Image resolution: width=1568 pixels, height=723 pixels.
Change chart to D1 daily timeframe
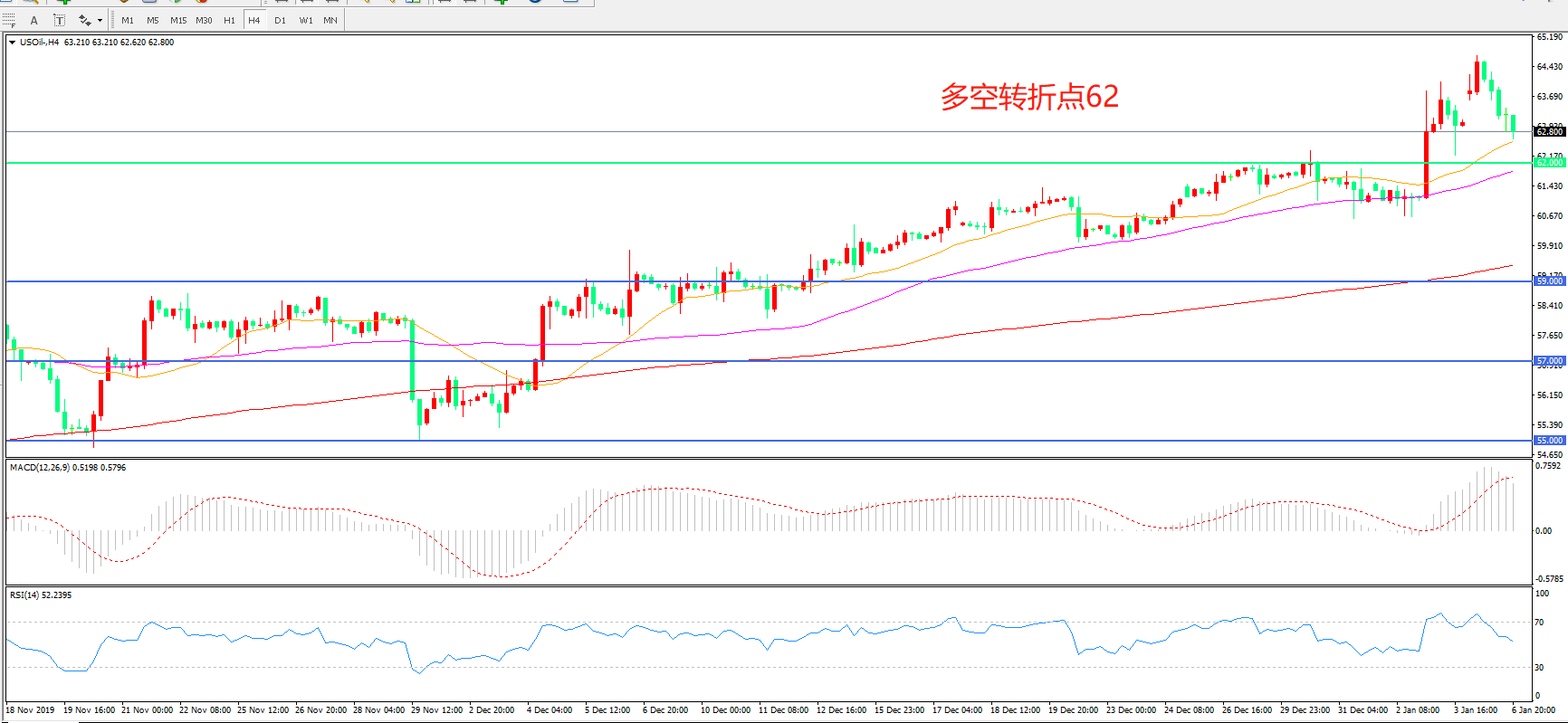click(280, 20)
